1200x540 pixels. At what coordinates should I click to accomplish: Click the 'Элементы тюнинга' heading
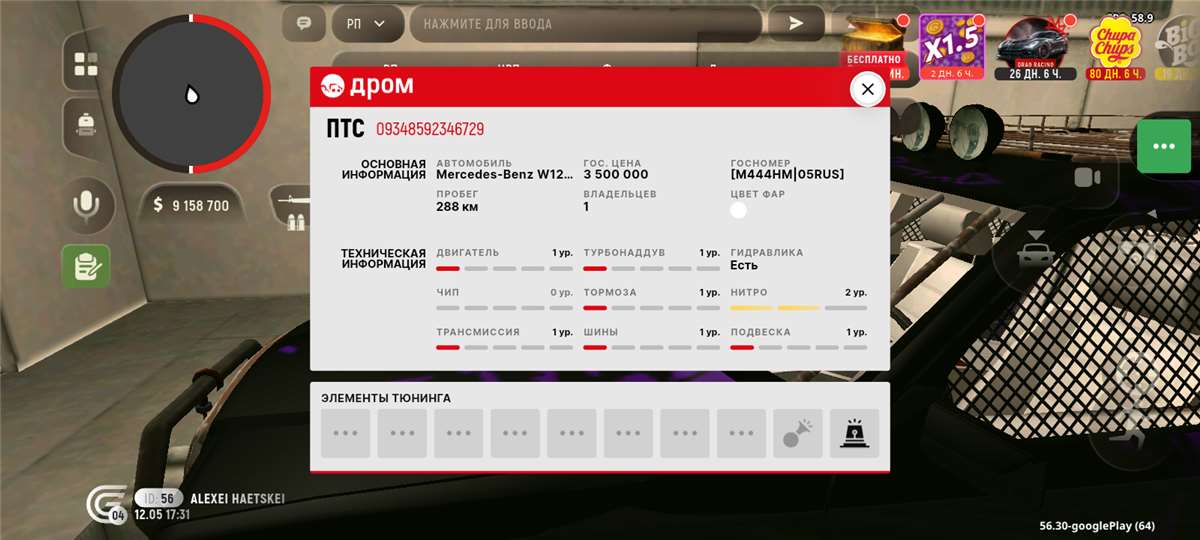[386, 398]
